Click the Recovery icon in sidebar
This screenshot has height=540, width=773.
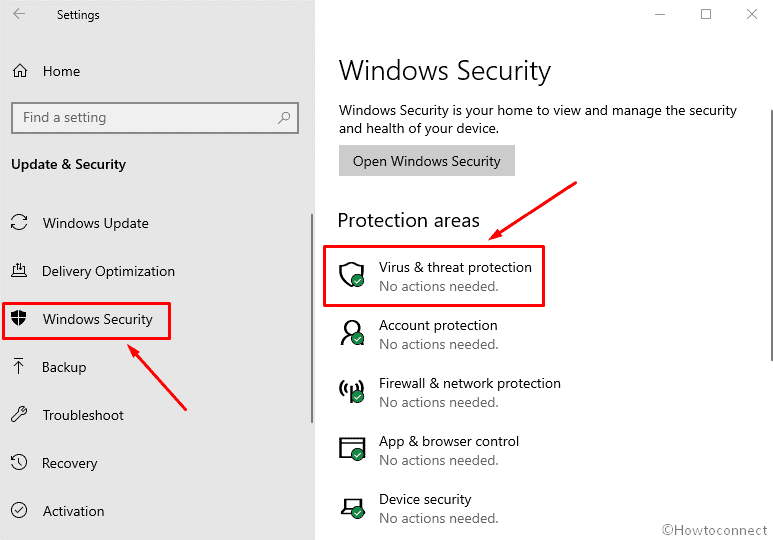tap(19, 463)
